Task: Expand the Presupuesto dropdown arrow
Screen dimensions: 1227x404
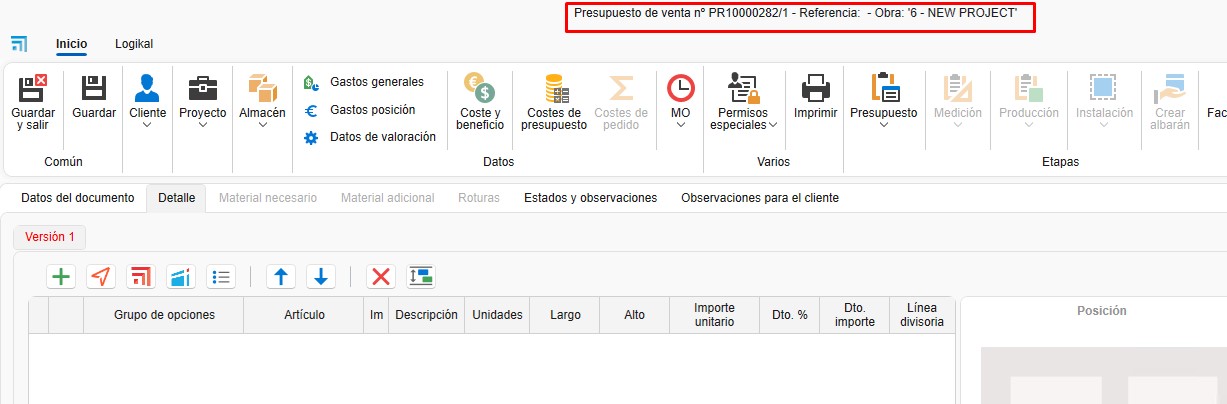Action: [x=884, y=126]
